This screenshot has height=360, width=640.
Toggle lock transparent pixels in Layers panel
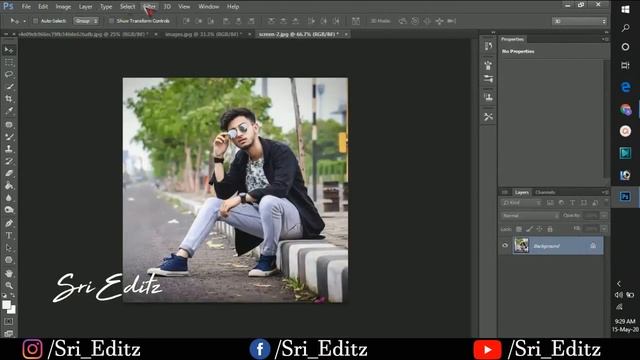[x=519, y=229]
